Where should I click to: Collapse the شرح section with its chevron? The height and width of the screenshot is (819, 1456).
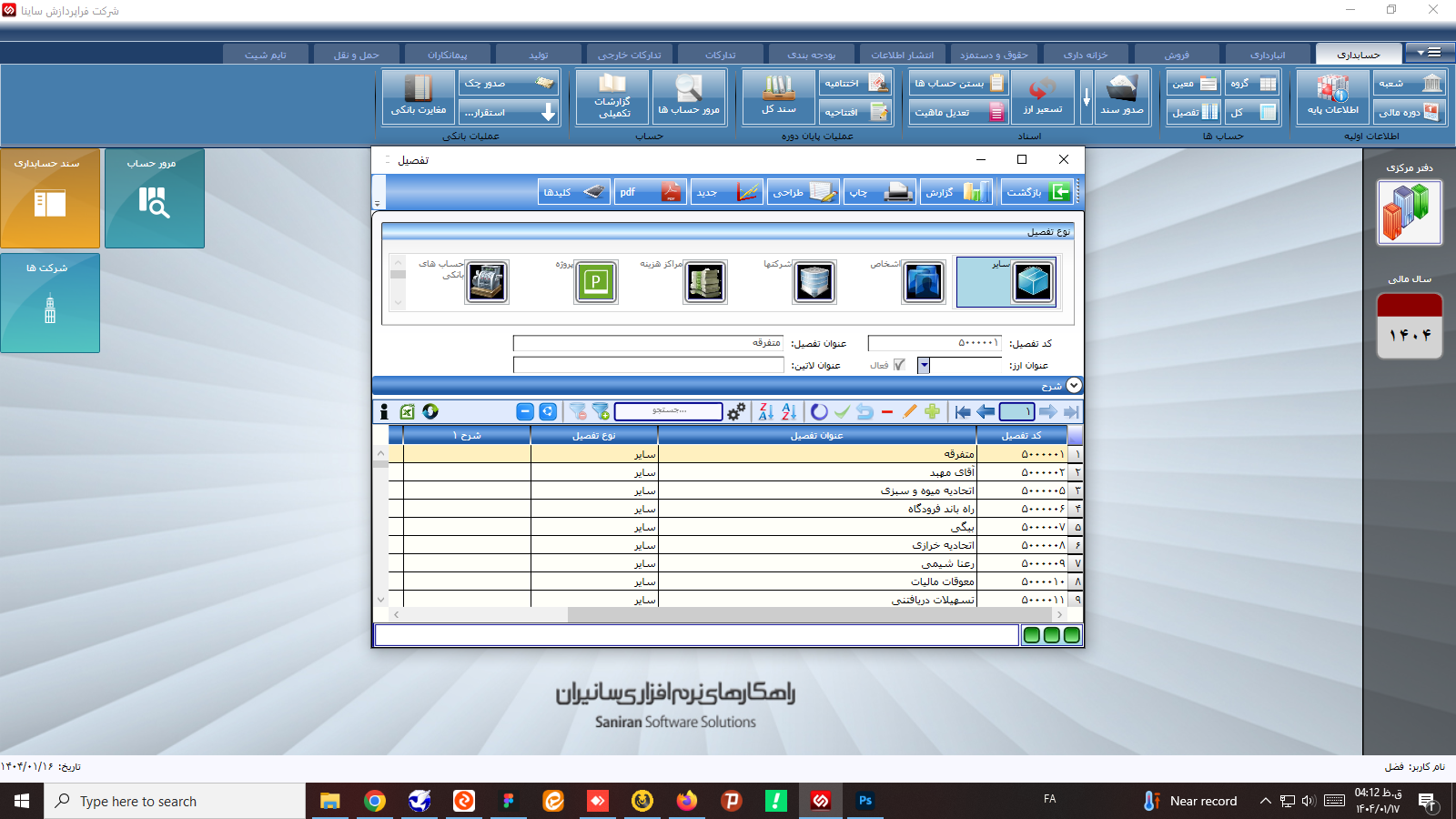[x=1073, y=385]
